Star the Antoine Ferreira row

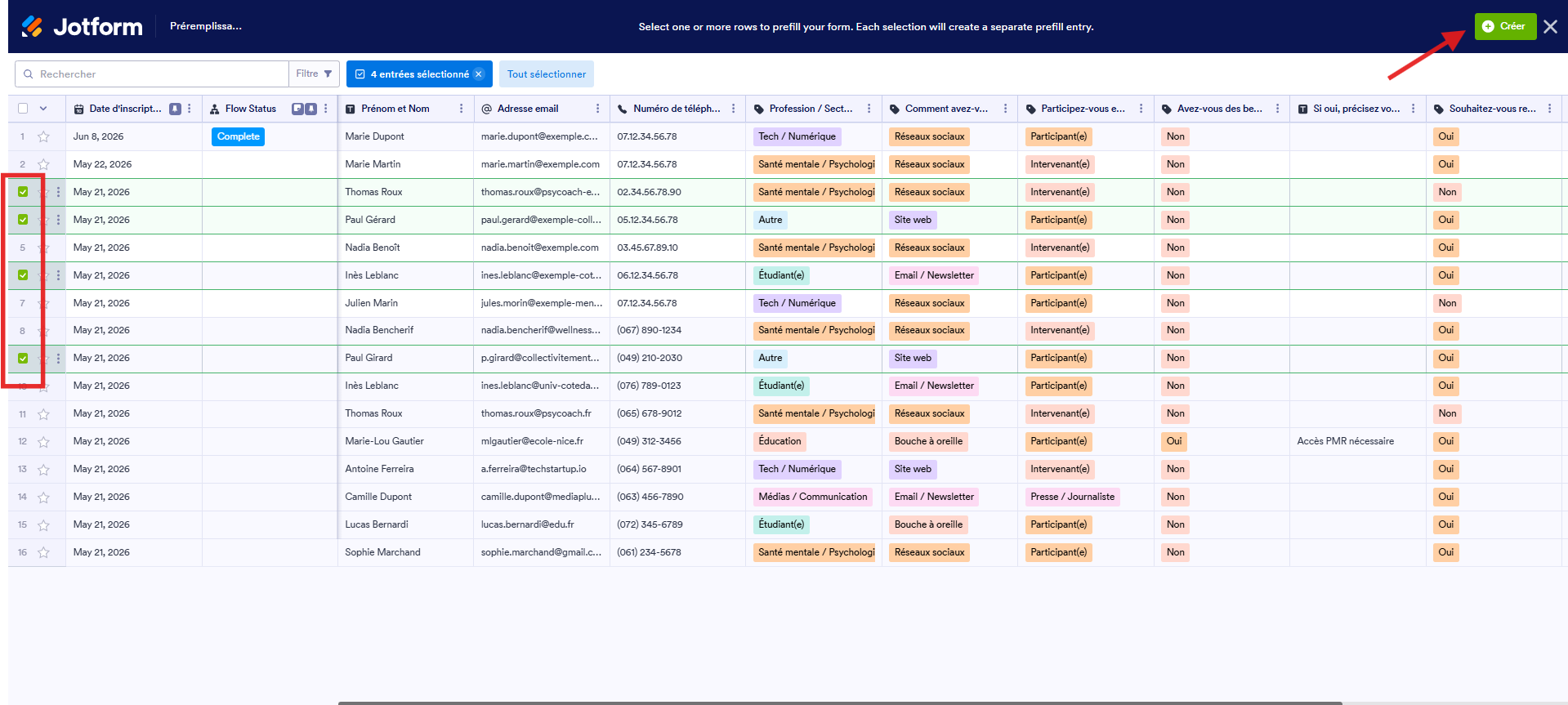[44, 470]
